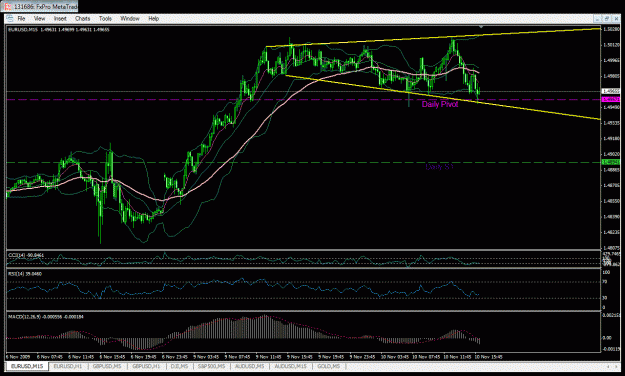Click the Daily Pivot label

coord(440,104)
